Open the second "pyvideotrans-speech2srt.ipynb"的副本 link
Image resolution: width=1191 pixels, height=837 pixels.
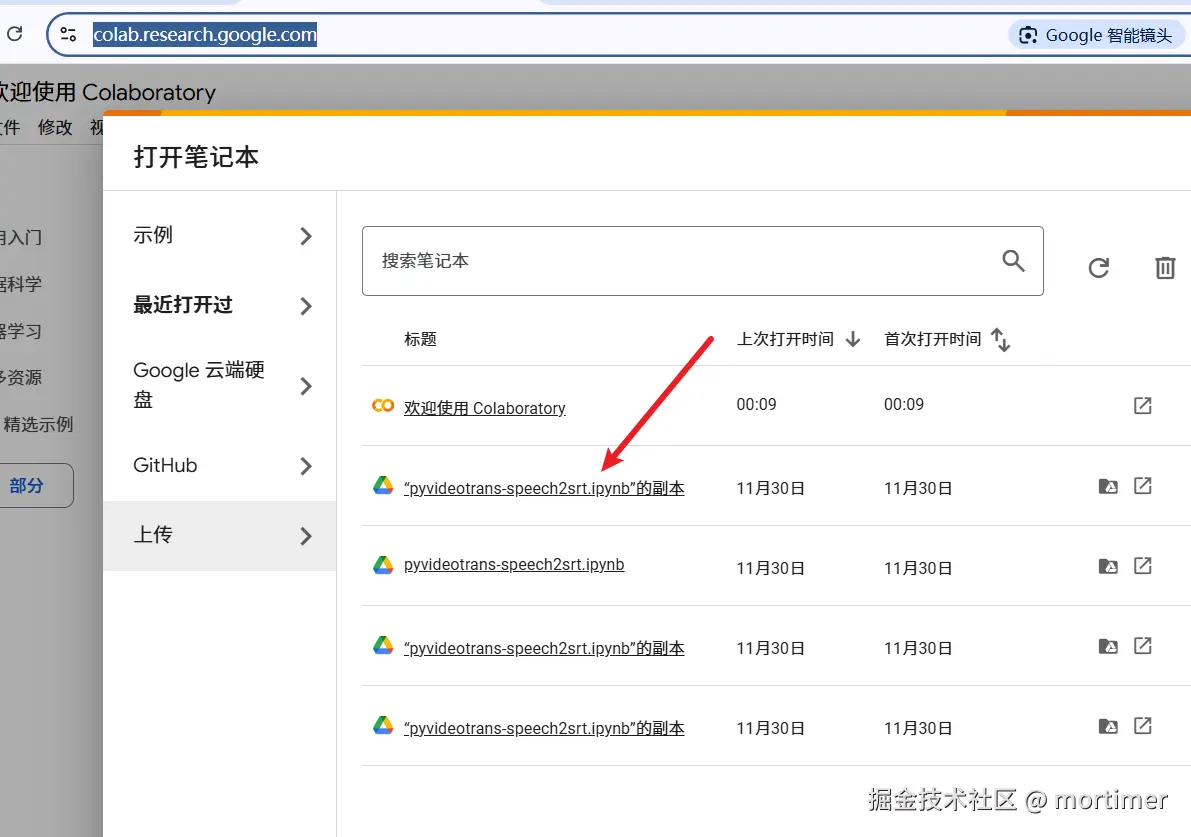tap(544, 648)
